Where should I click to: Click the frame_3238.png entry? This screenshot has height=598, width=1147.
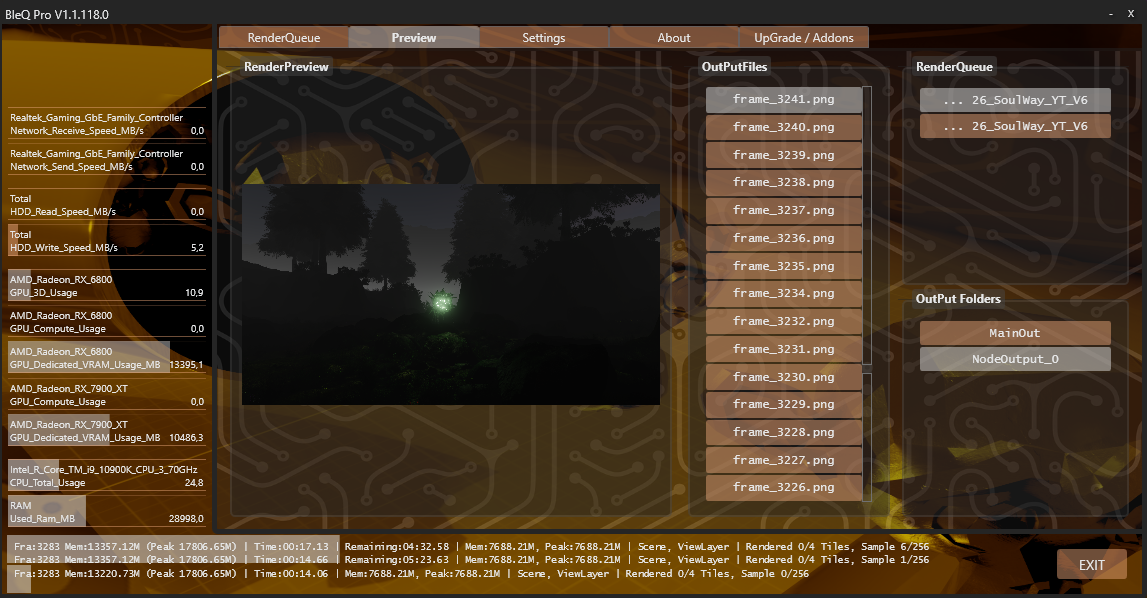point(783,182)
